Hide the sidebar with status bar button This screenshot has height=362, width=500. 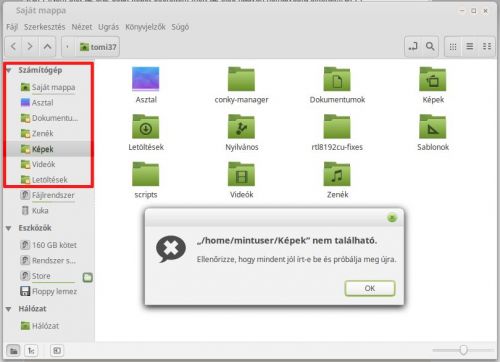pos(57,351)
